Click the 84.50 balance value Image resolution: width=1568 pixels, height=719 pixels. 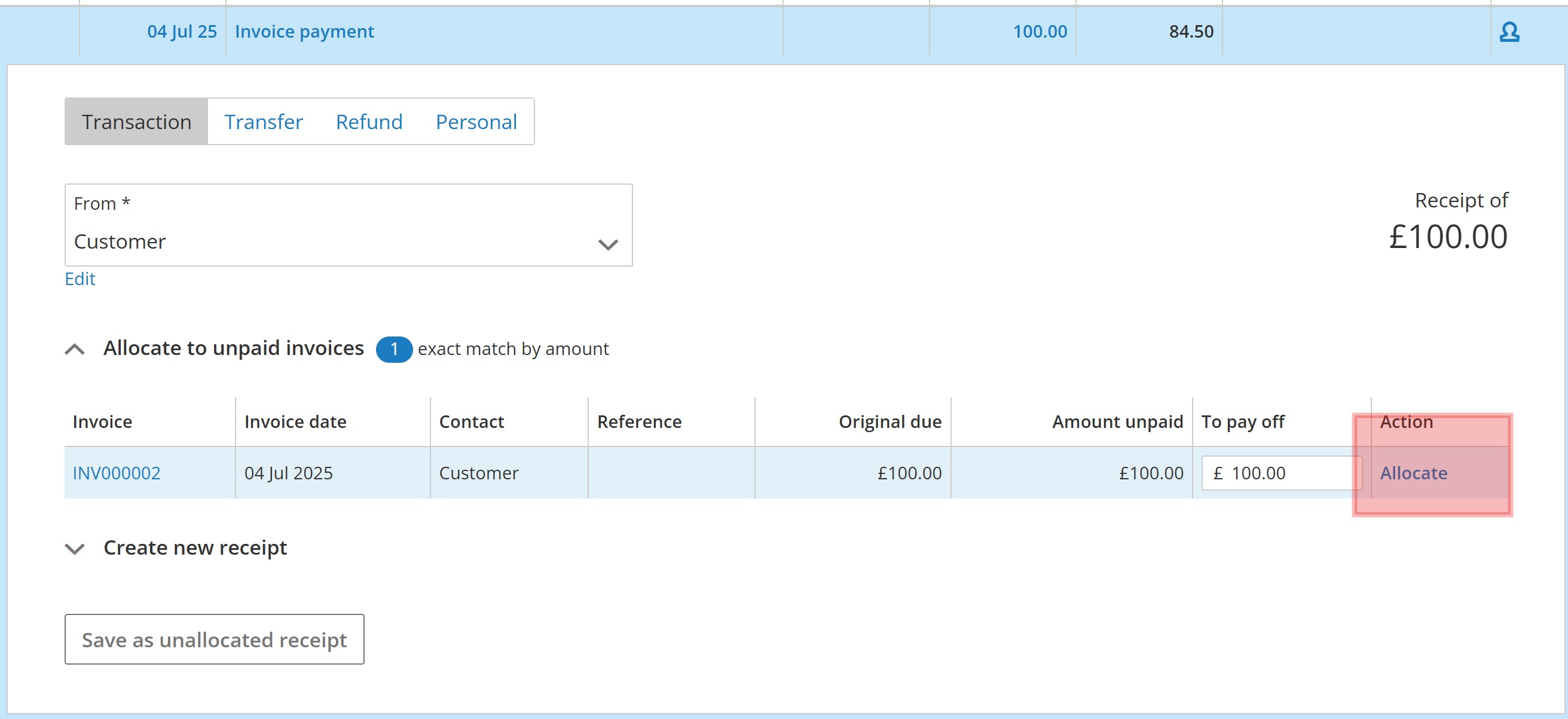point(1191,32)
